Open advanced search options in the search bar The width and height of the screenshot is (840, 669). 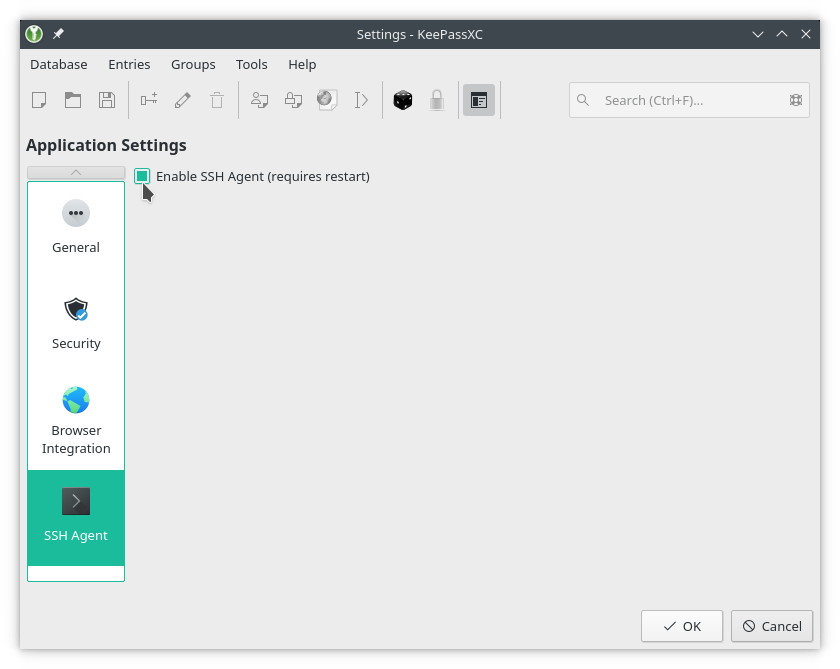click(796, 100)
